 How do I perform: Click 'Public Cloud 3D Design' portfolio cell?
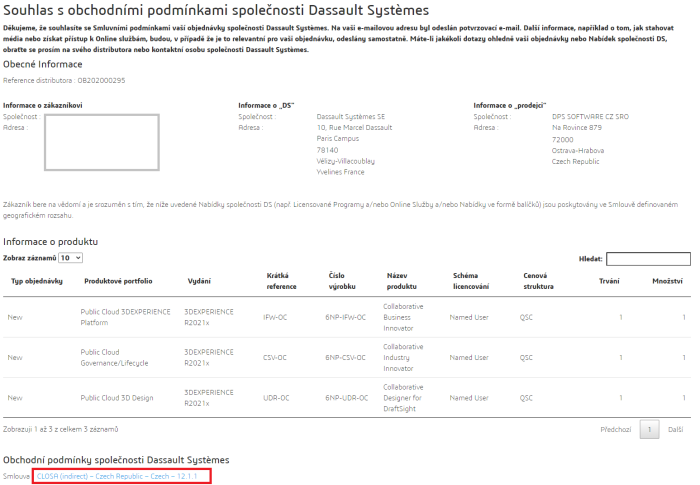tap(117, 397)
